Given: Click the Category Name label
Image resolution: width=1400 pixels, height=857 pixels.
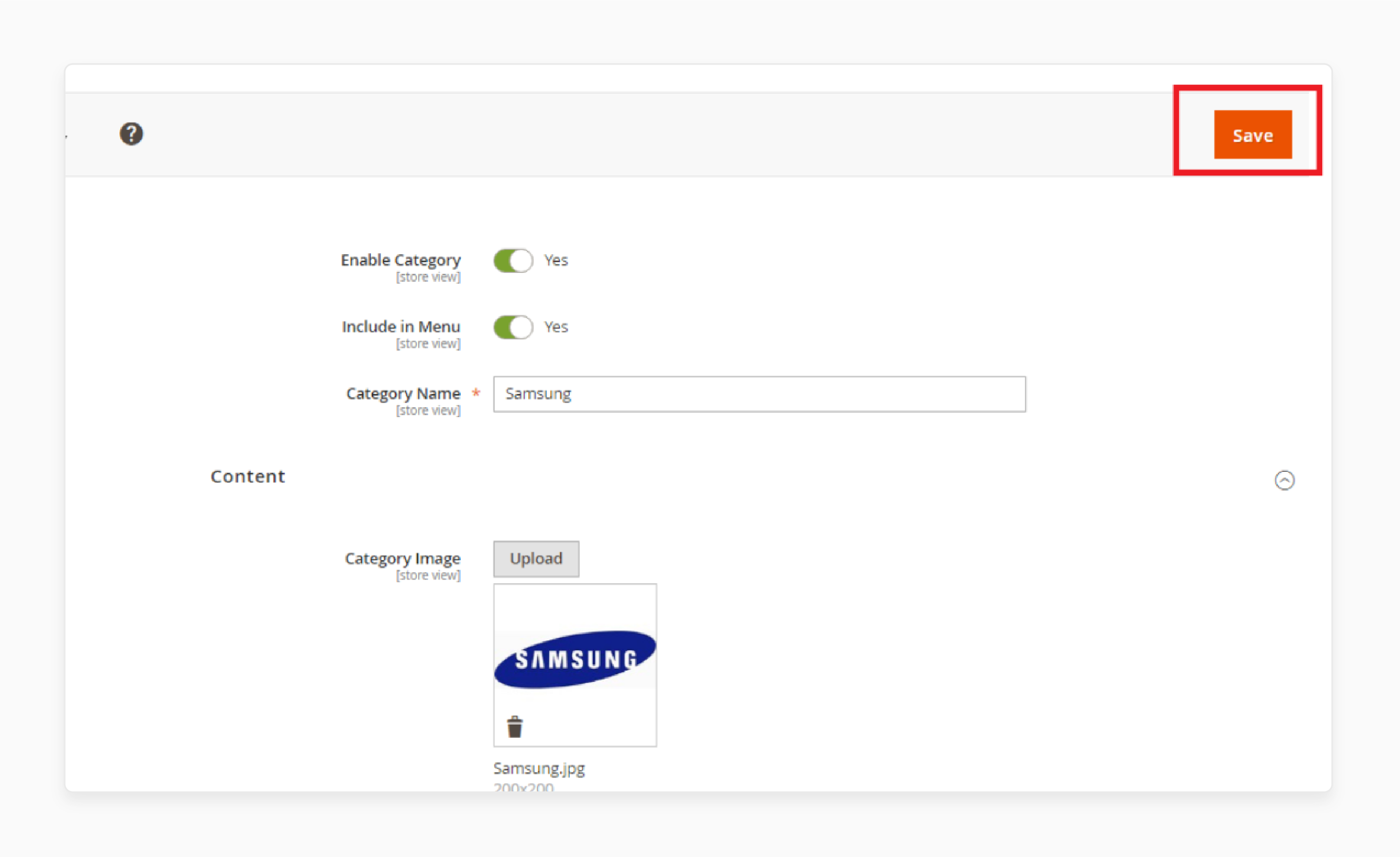Looking at the screenshot, I should pyautogui.click(x=404, y=394).
